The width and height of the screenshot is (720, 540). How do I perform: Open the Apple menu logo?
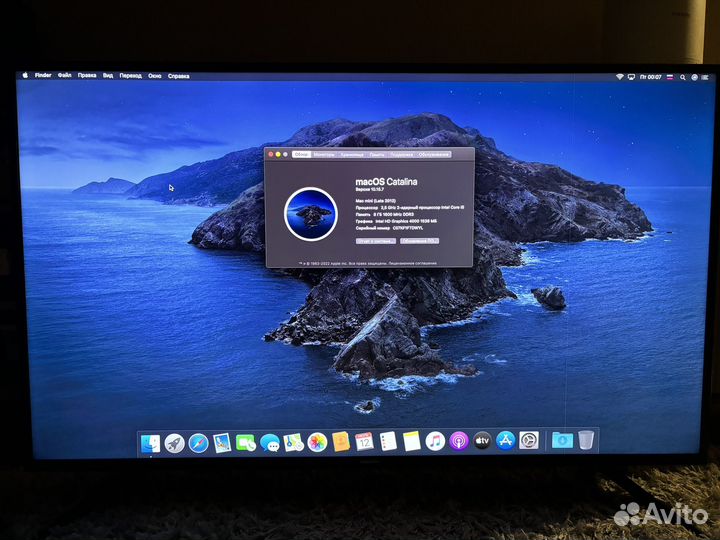point(25,75)
